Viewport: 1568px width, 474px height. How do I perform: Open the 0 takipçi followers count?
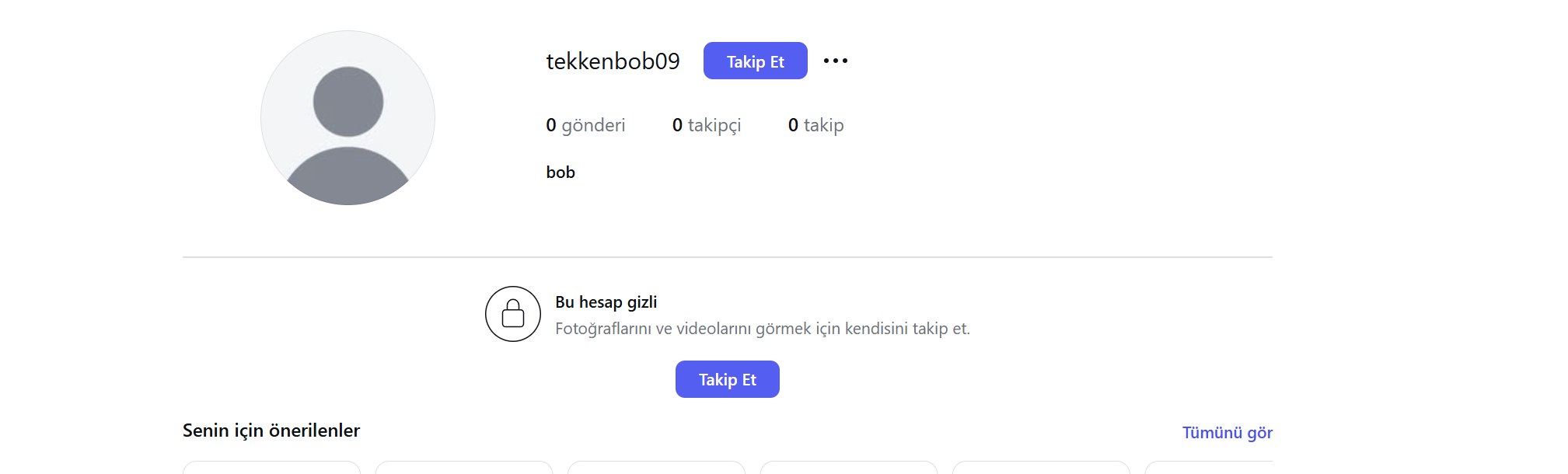point(707,125)
